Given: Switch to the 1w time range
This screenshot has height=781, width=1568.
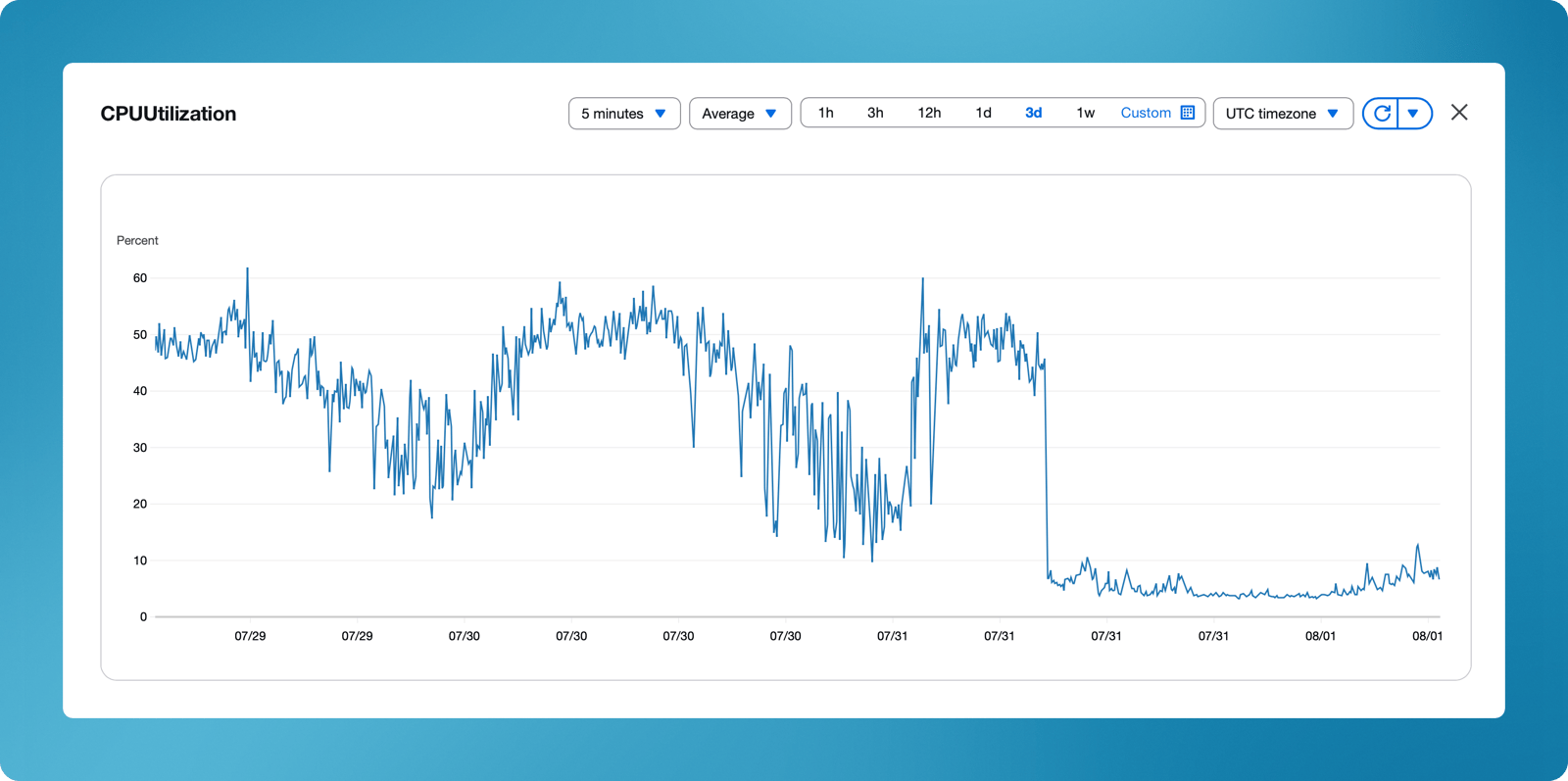Looking at the screenshot, I should (x=1085, y=113).
